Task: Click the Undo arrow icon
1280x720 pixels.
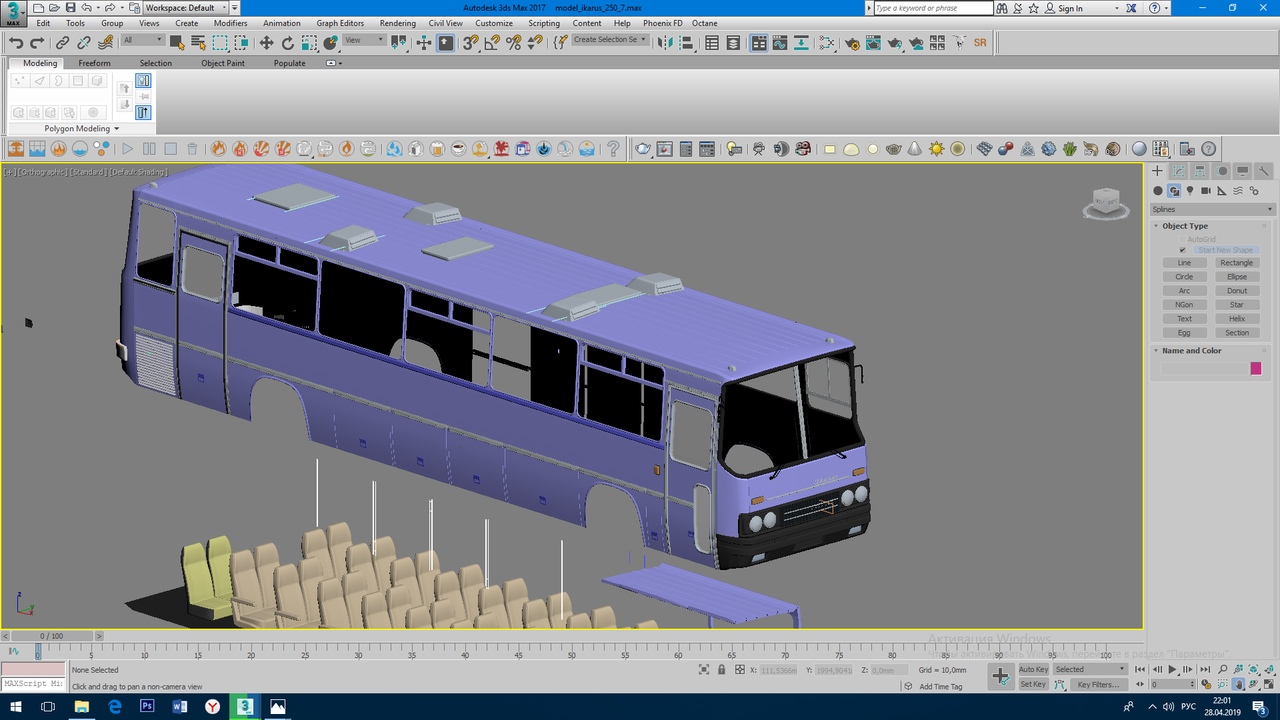Action: point(16,43)
